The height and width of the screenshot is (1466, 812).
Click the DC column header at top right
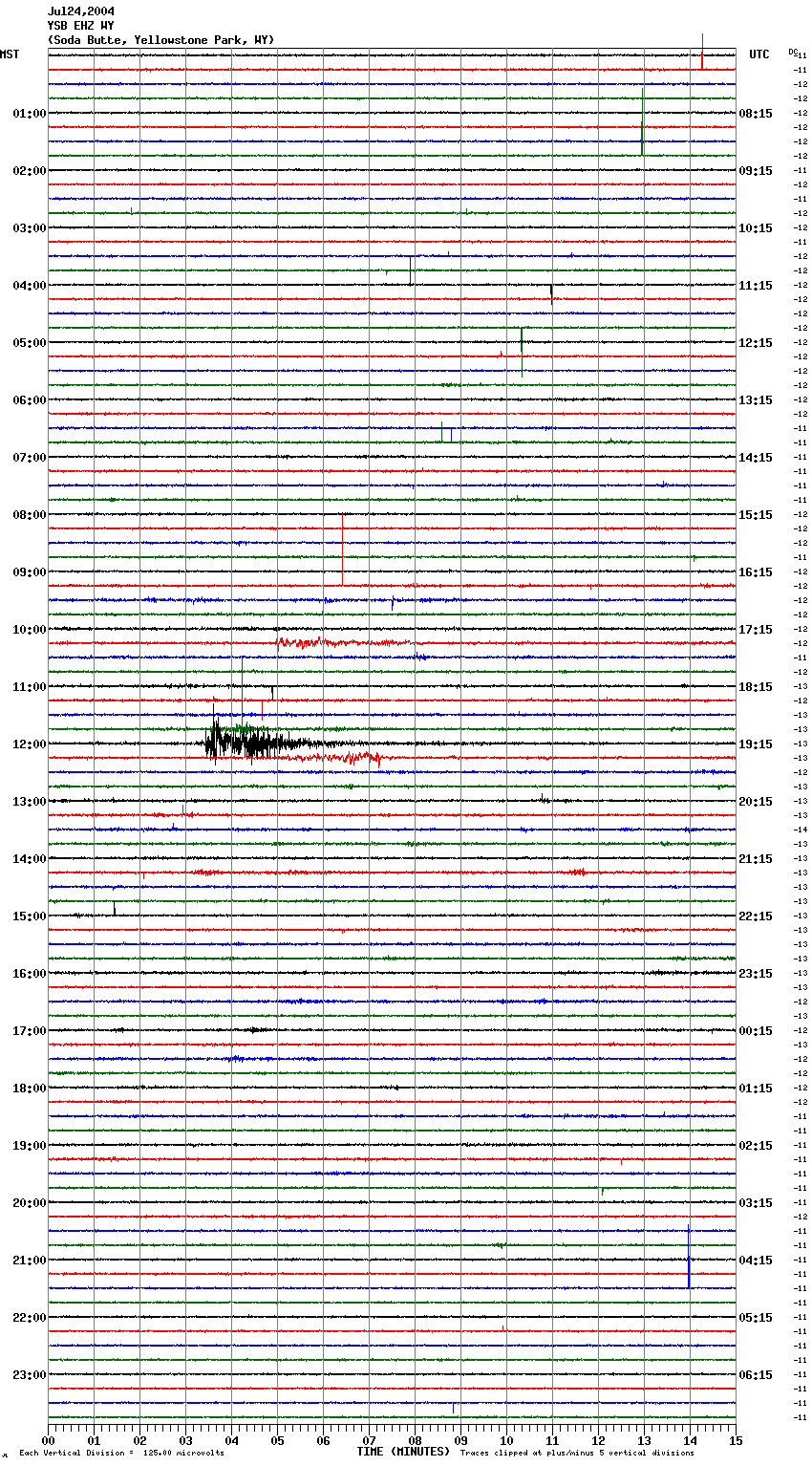(793, 52)
